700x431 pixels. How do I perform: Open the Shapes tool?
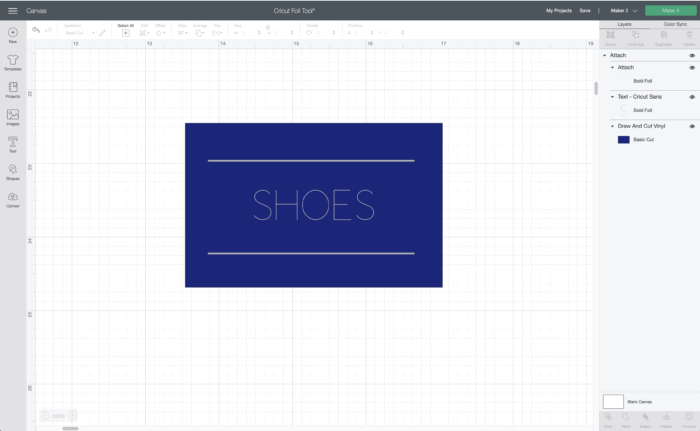coord(13,171)
